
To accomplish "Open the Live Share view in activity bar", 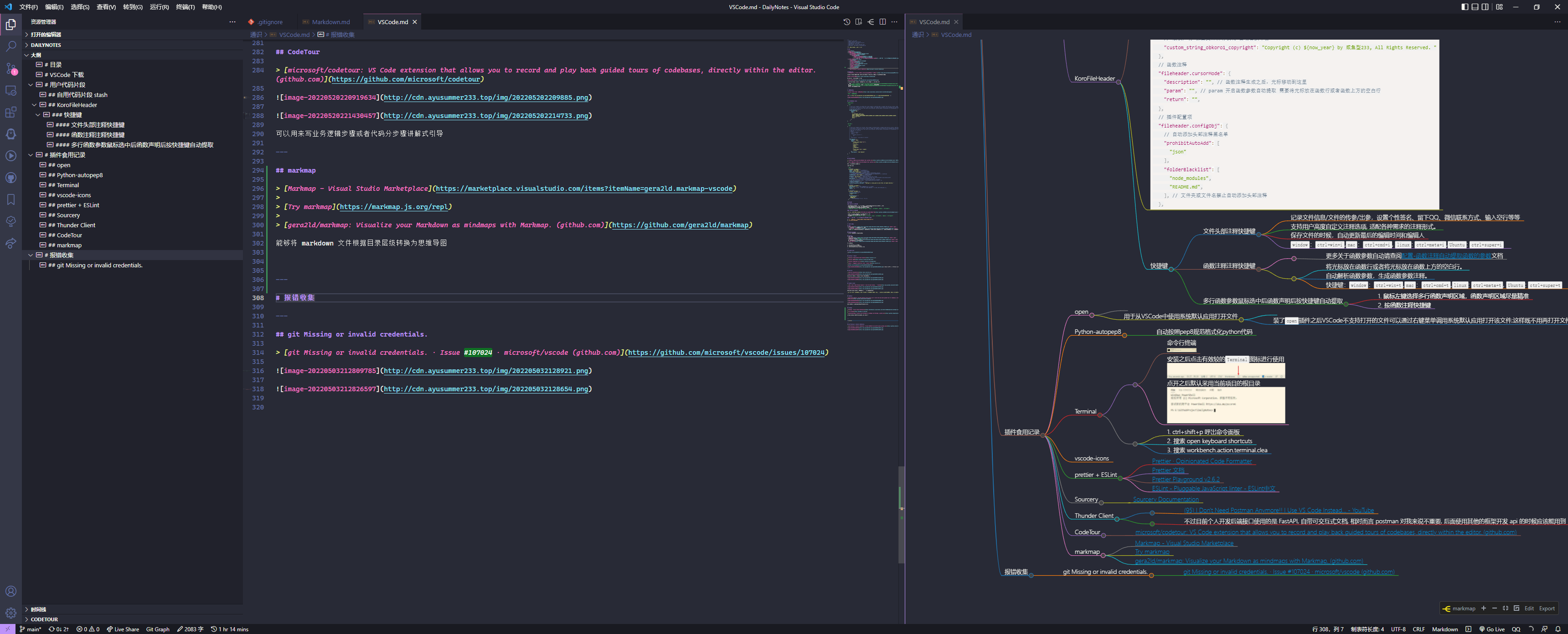I will (11, 243).
